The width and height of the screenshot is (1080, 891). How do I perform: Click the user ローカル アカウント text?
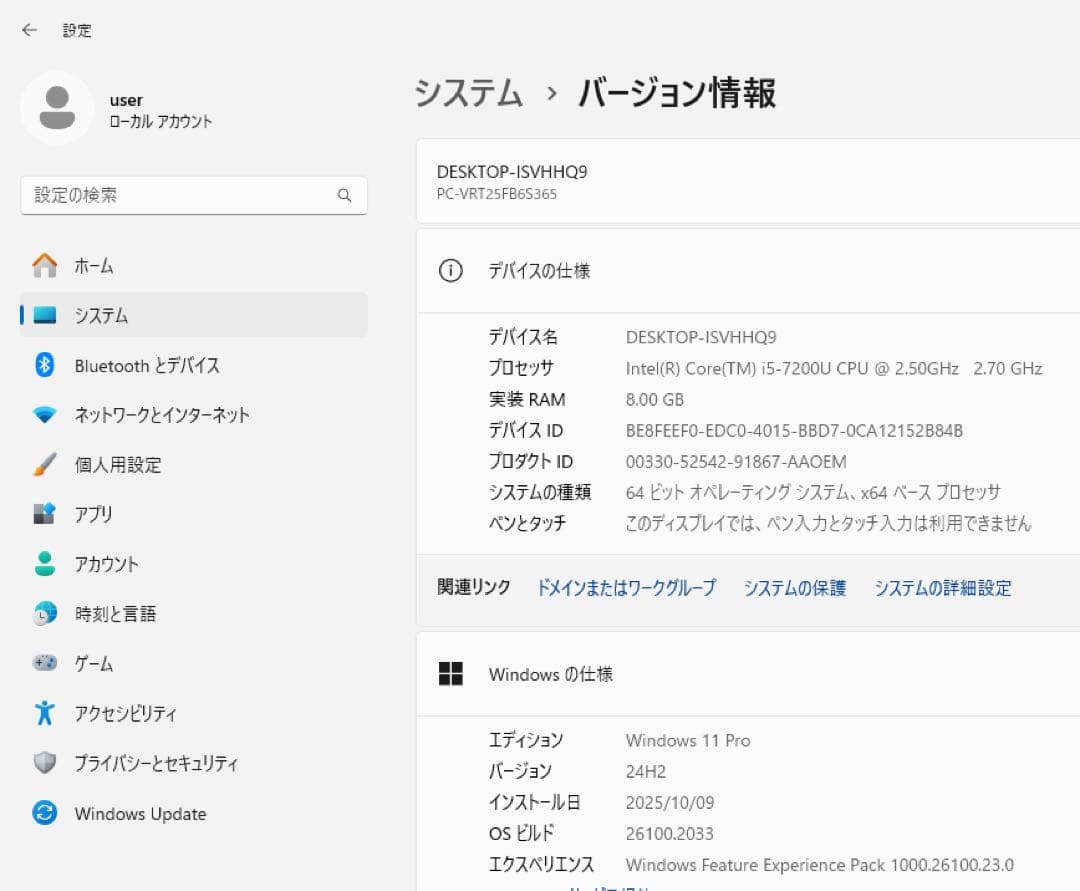[160, 121]
